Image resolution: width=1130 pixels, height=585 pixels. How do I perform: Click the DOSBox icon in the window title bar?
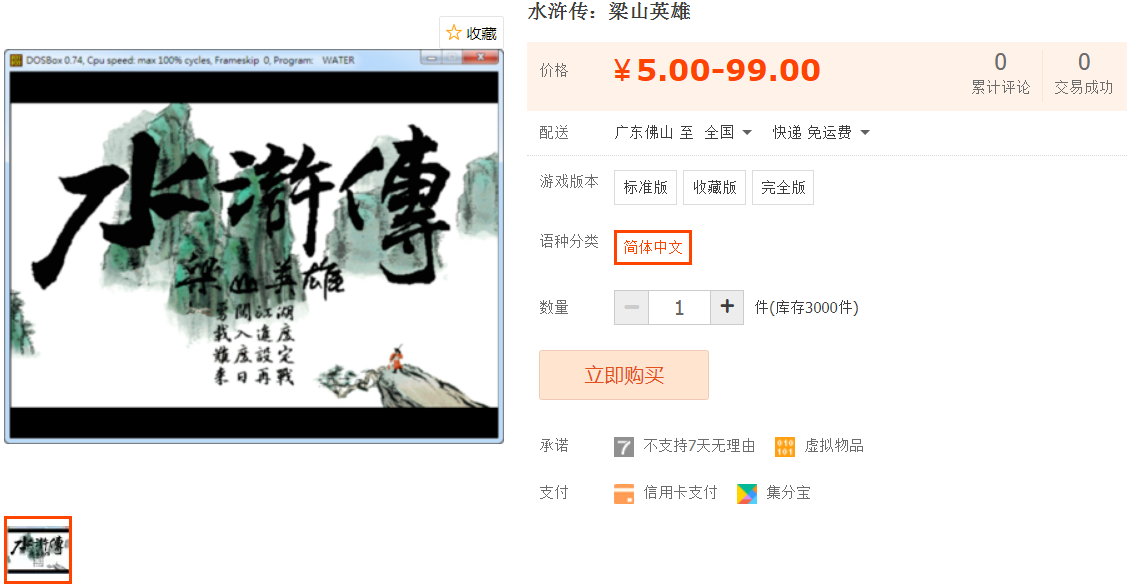point(17,61)
